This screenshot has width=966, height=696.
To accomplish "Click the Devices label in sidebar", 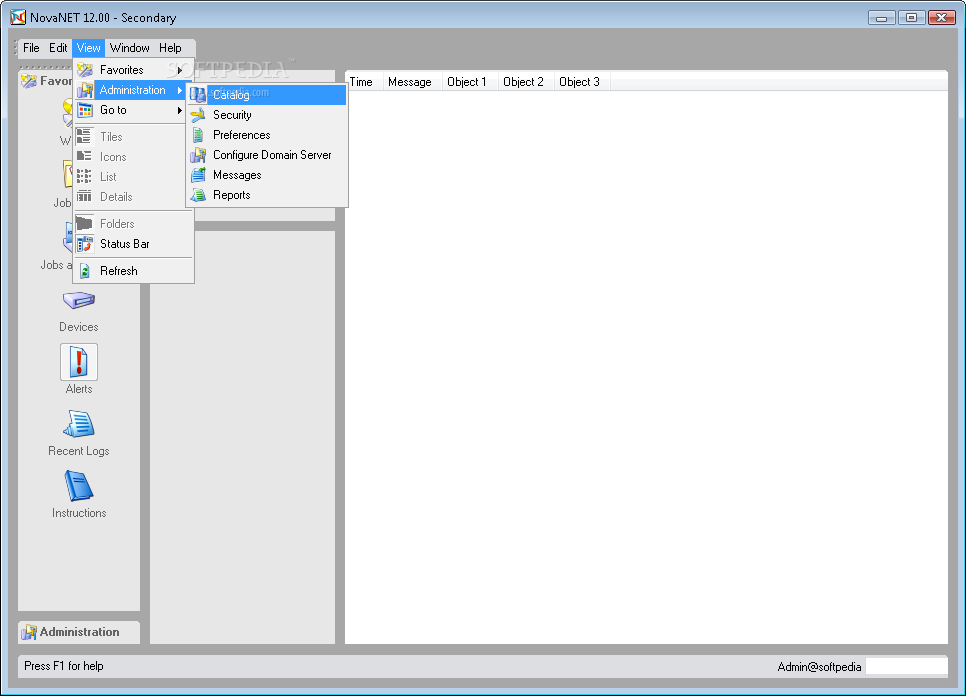I will [x=79, y=327].
